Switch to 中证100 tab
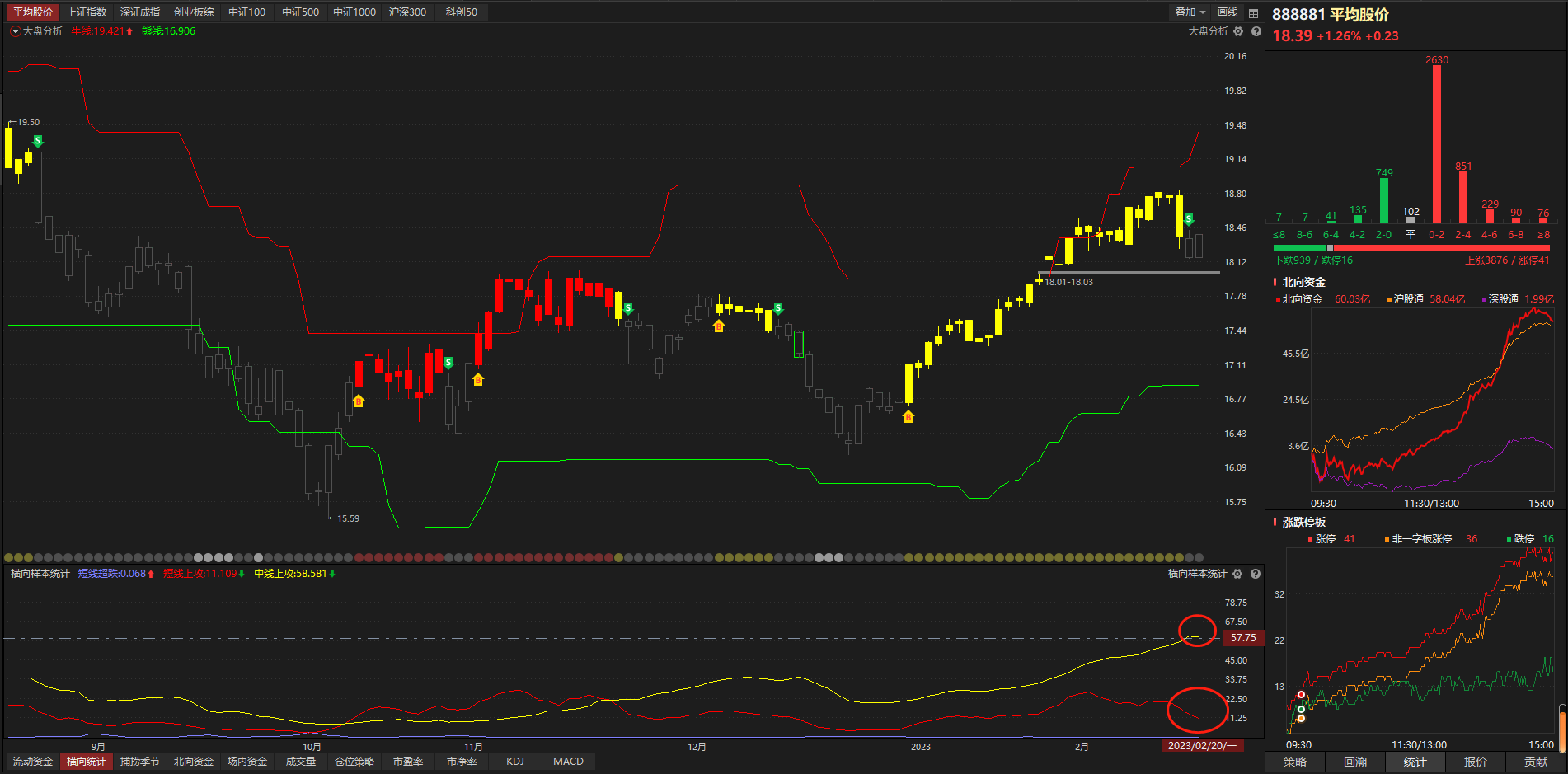This screenshot has height=774, width=1568. [247, 12]
